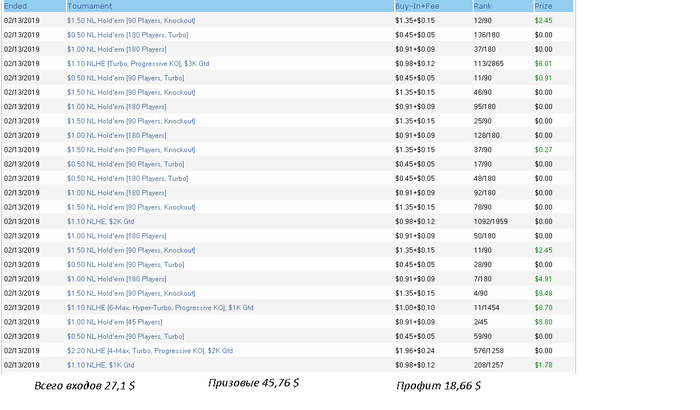Screen dimensions: 700x410
Task: Open the 180 Players tournament ranked 92/180
Action: coord(117,193)
